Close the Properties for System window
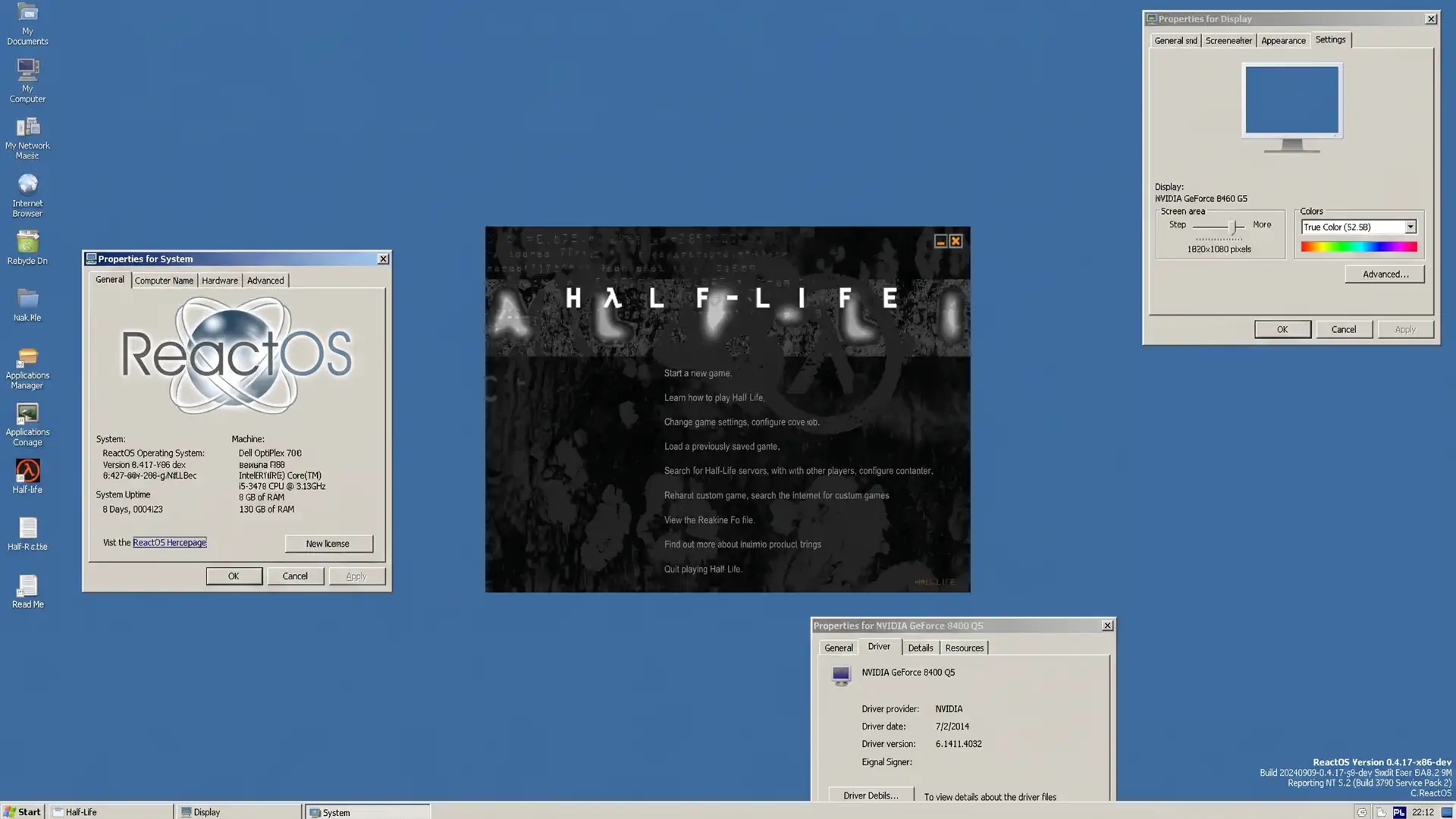 (x=384, y=259)
